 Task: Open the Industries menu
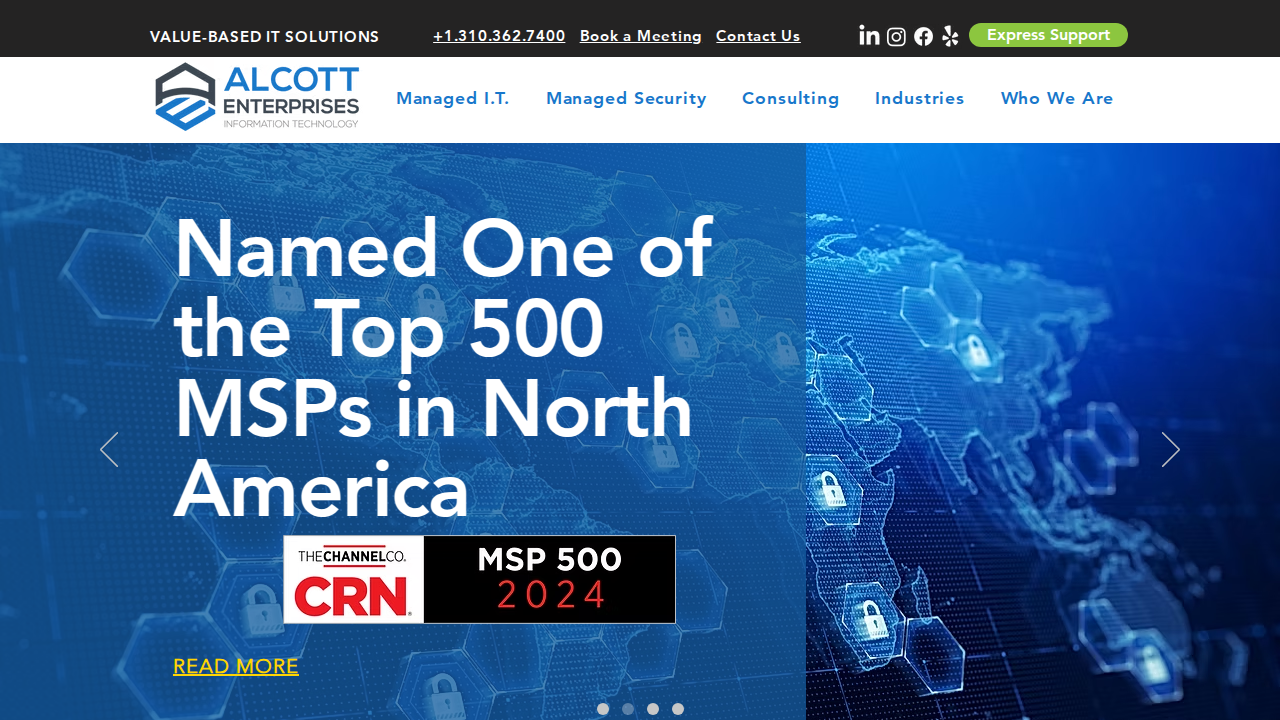[920, 98]
